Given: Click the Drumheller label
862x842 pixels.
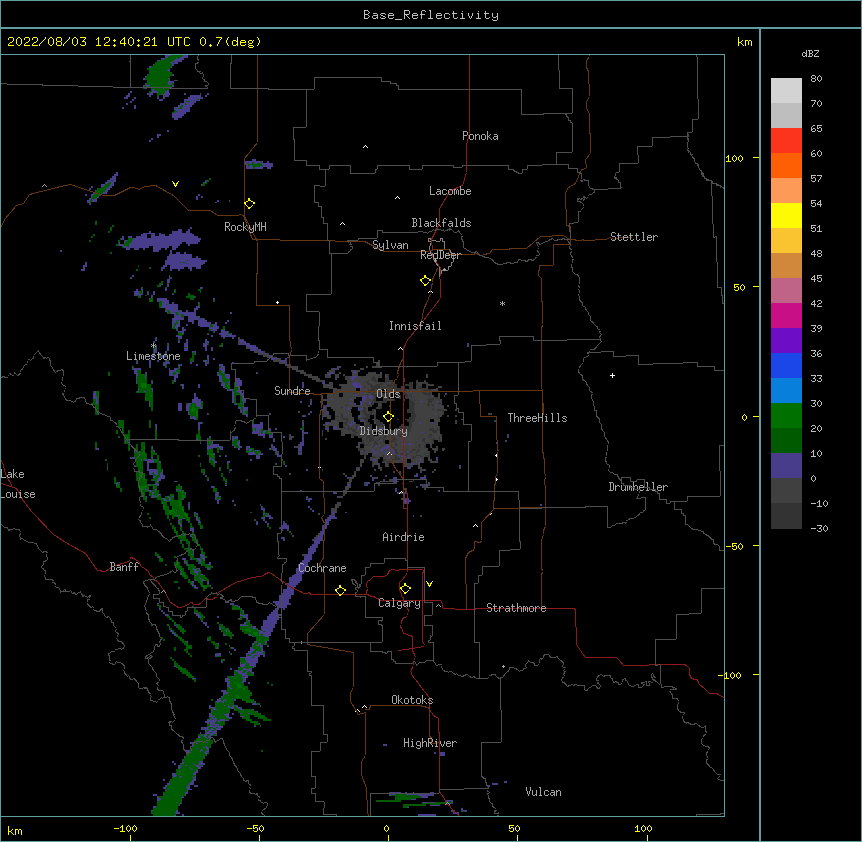Looking at the screenshot, I should click(638, 487).
